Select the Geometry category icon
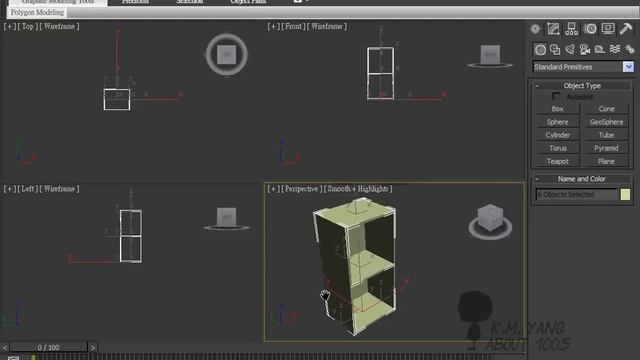 click(x=540, y=50)
